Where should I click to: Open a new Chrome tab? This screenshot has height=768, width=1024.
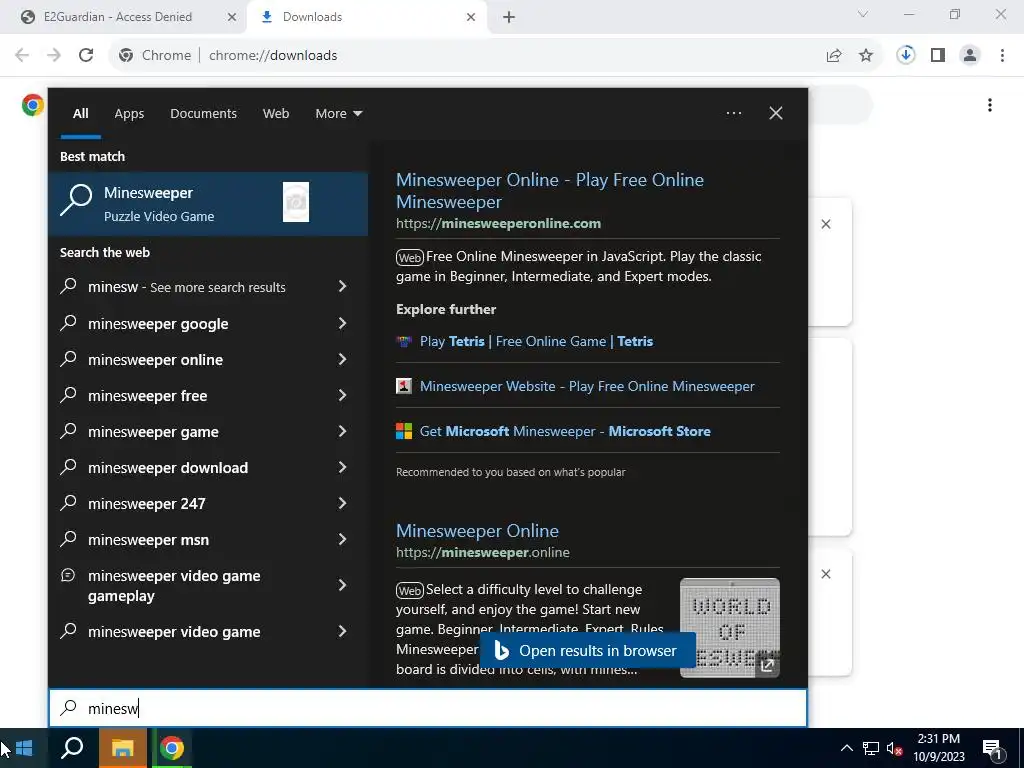click(509, 17)
